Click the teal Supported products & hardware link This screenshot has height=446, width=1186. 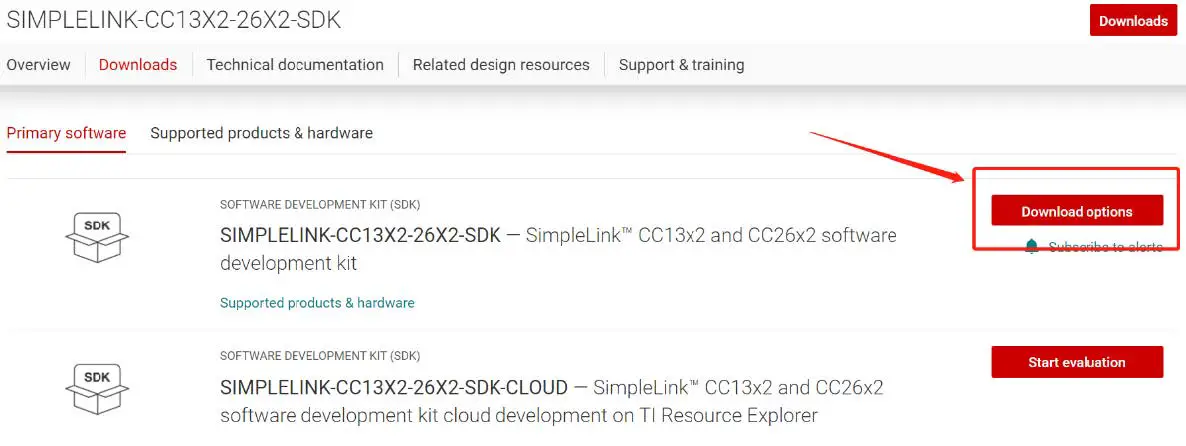click(317, 303)
